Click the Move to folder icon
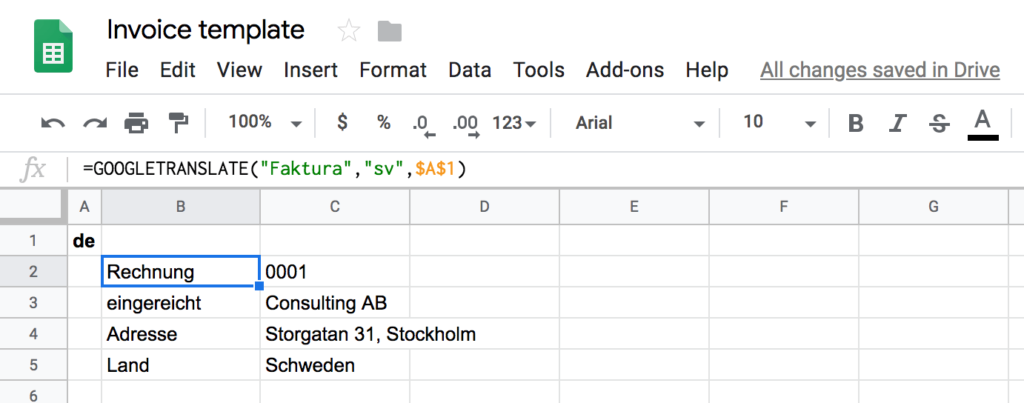Screen dimensions: 1024x403 [390, 31]
